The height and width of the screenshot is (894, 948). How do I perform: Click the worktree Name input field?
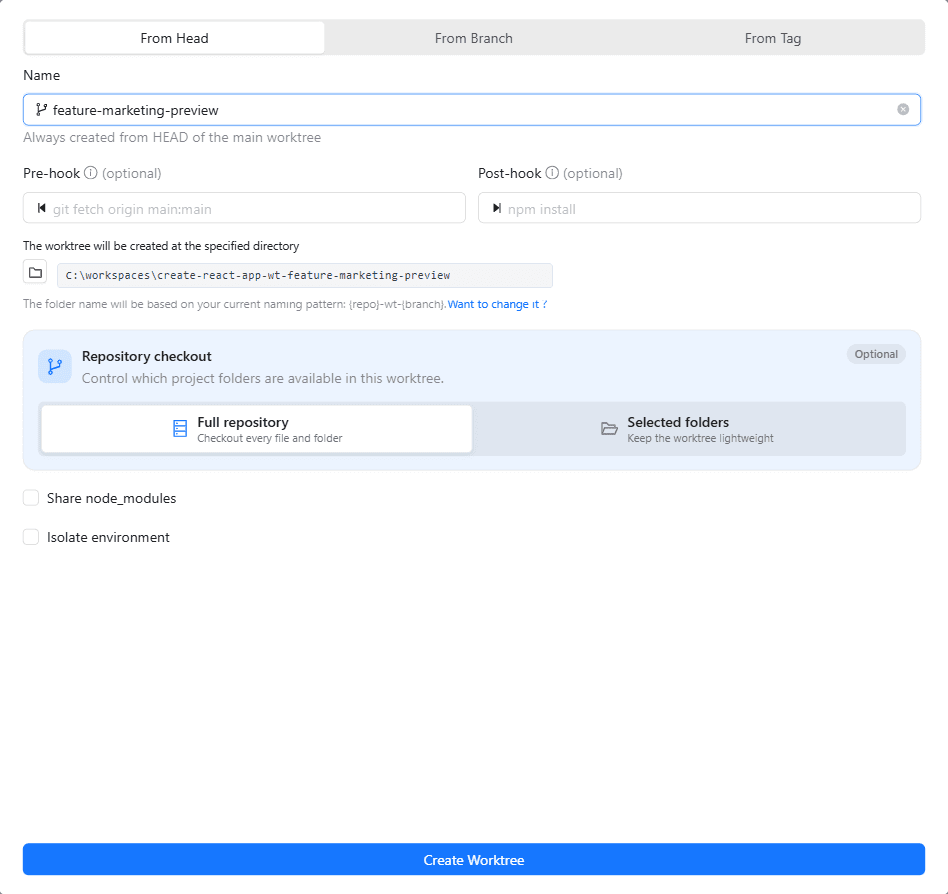pos(472,110)
